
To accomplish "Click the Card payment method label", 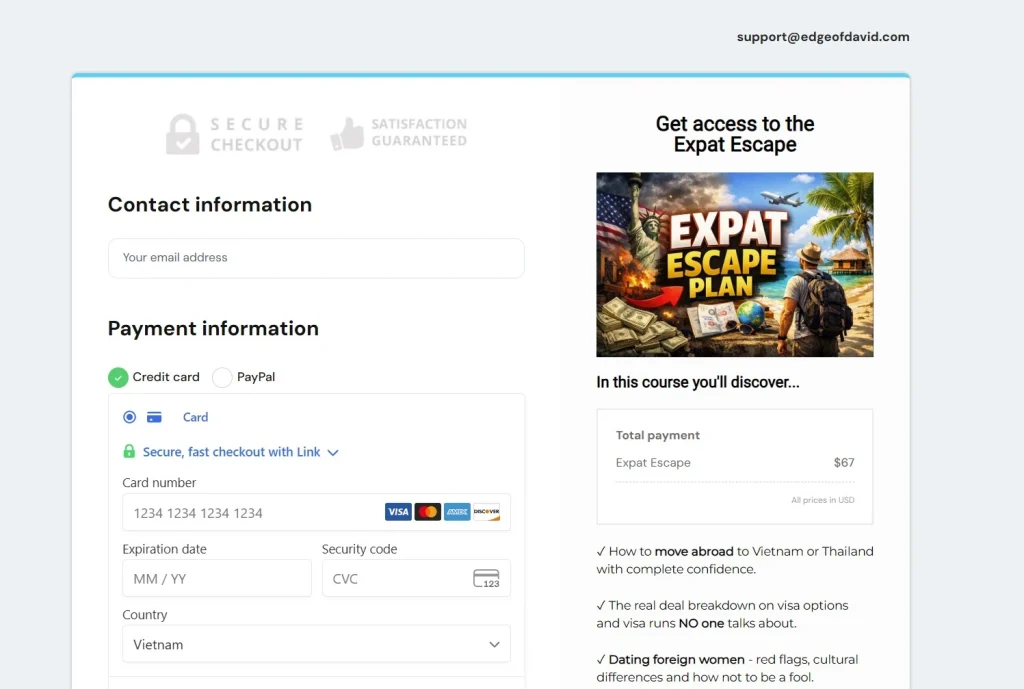I will pos(195,417).
